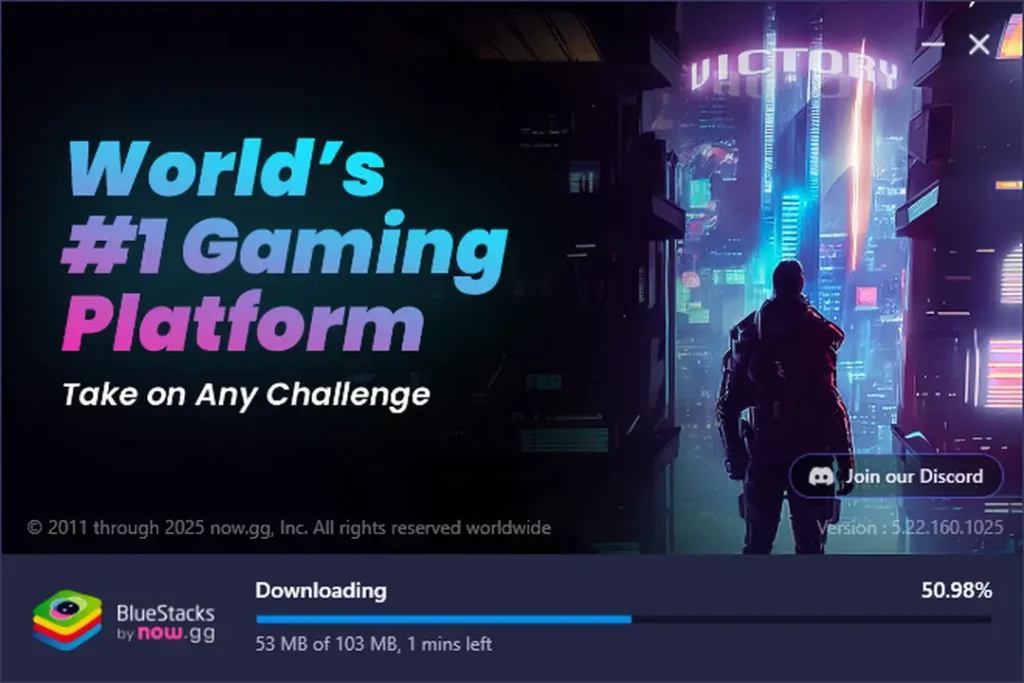Click the Downloading status label
The height and width of the screenshot is (683, 1024).
click(321, 590)
